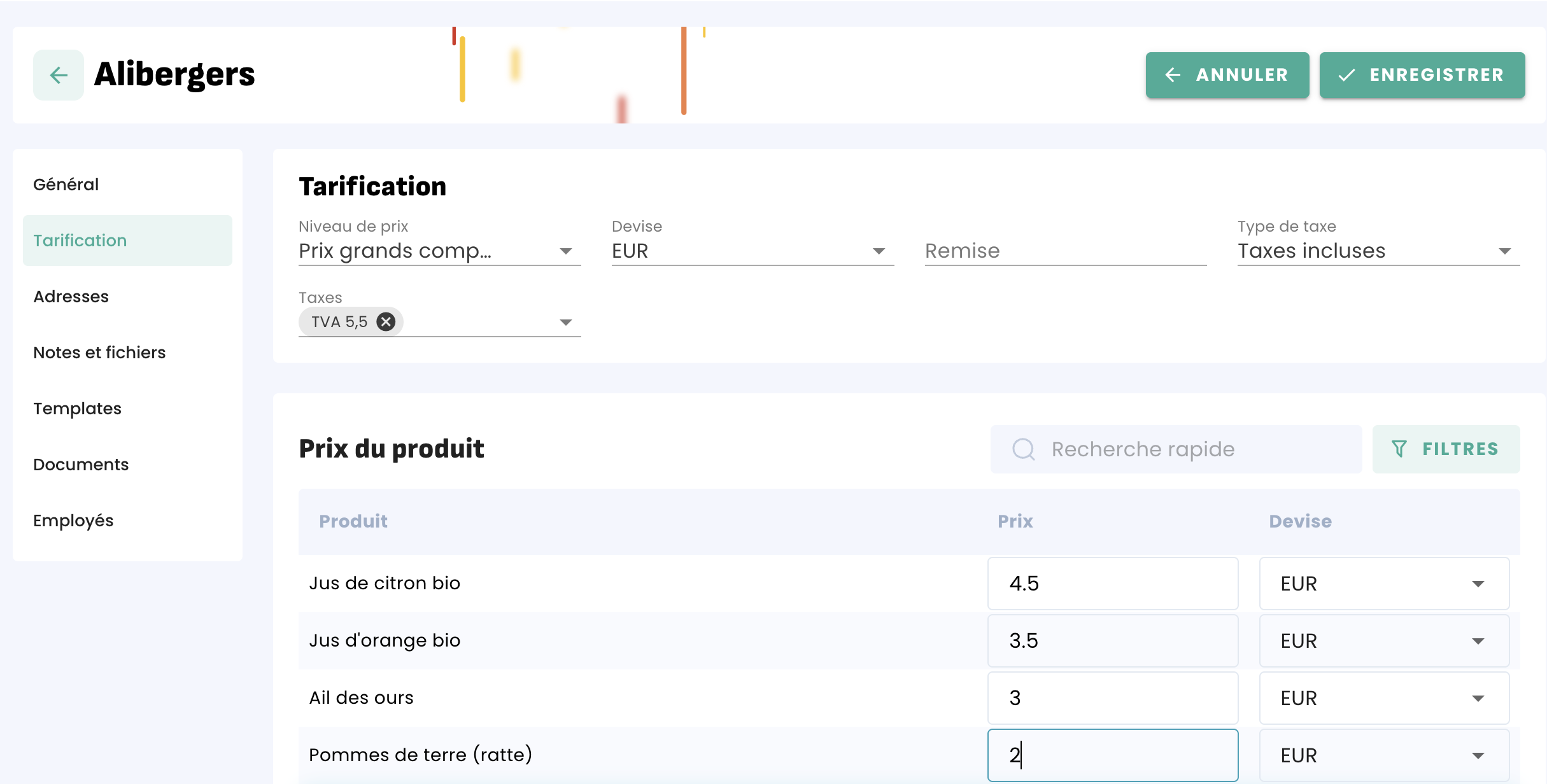Expand the main Devise EUR dropdown
The width and height of the screenshot is (1547, 784).
click(x=879, y=251)
